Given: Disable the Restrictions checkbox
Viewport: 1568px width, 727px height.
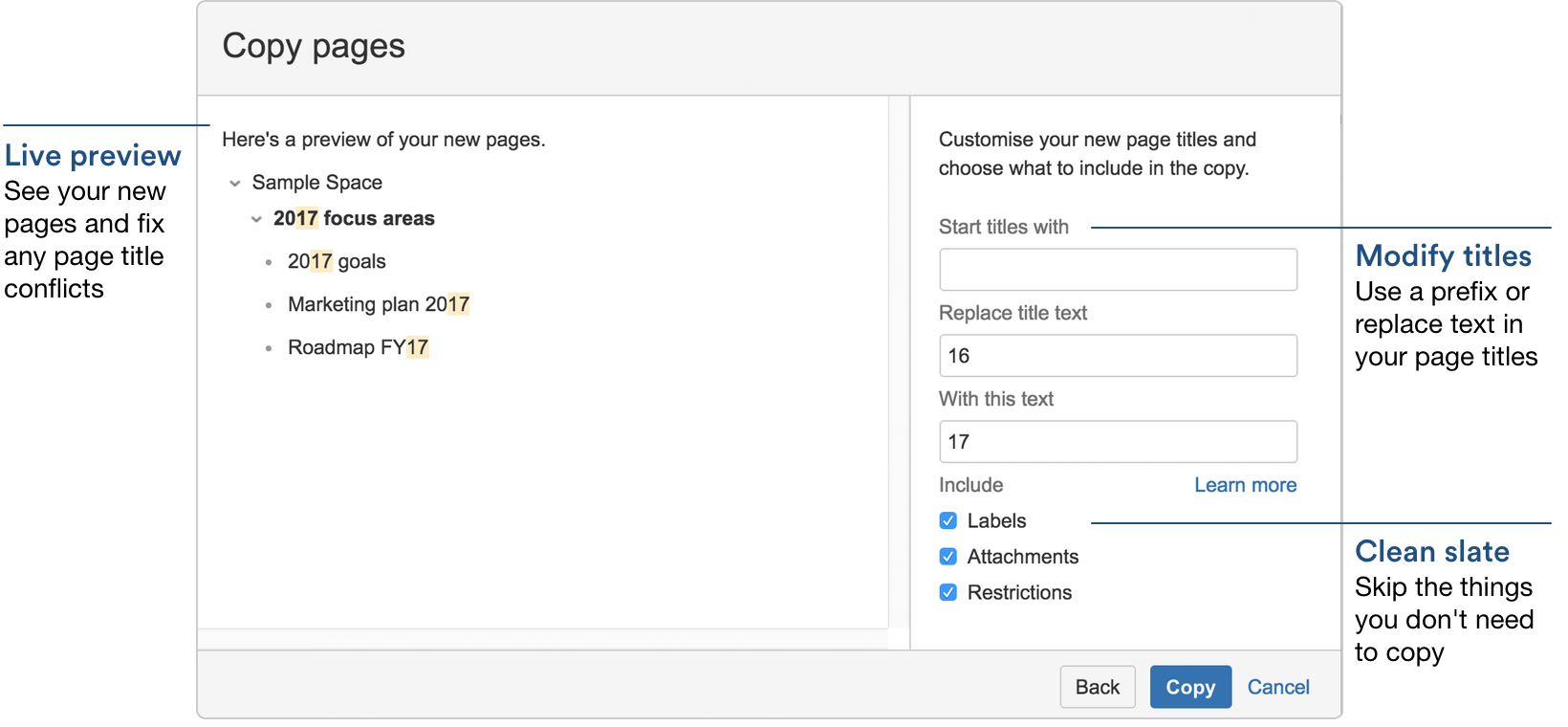Looking at the screenshot, I should [x=948, y=592].
